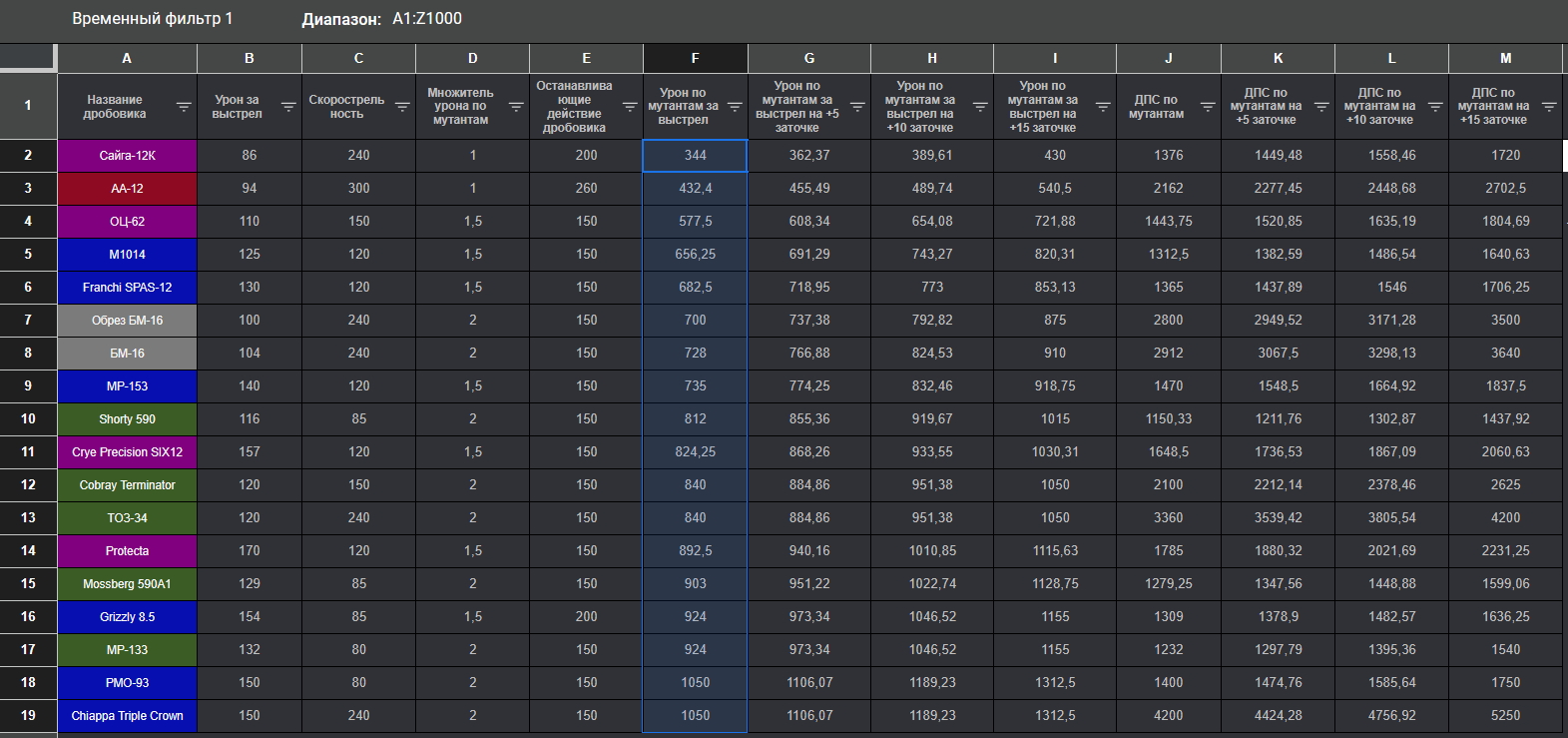
Task: Open filter for Множитель урона по мутантам
Action: [516, 107]
